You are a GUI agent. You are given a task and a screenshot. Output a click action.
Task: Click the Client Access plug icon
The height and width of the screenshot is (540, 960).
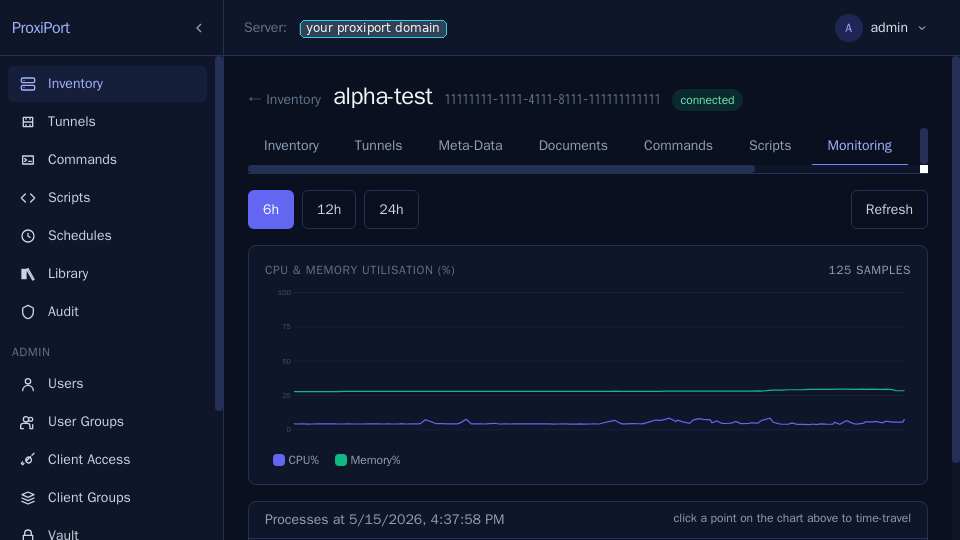28,460
